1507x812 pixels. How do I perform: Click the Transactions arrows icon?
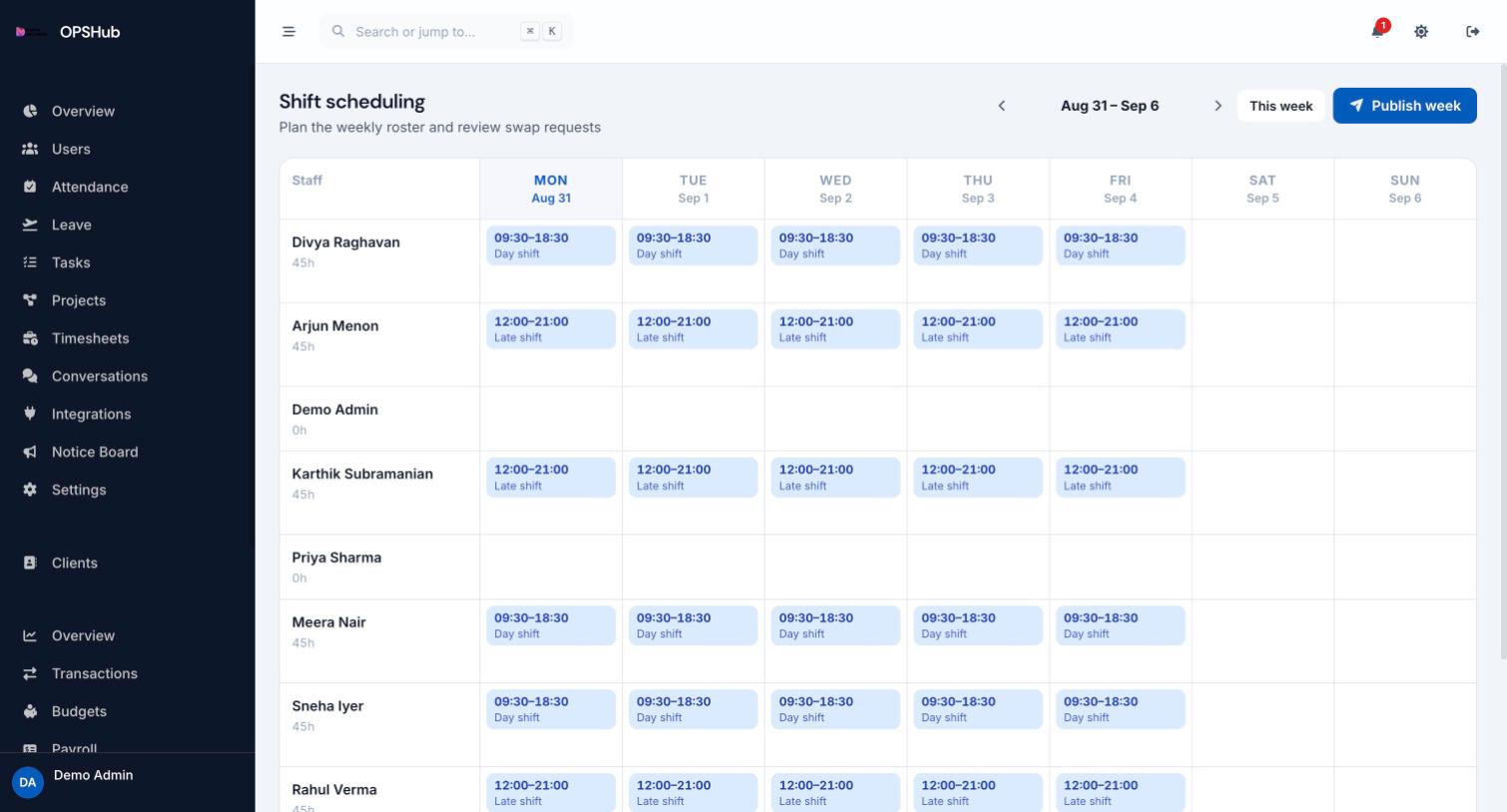[x=30, y=673]
